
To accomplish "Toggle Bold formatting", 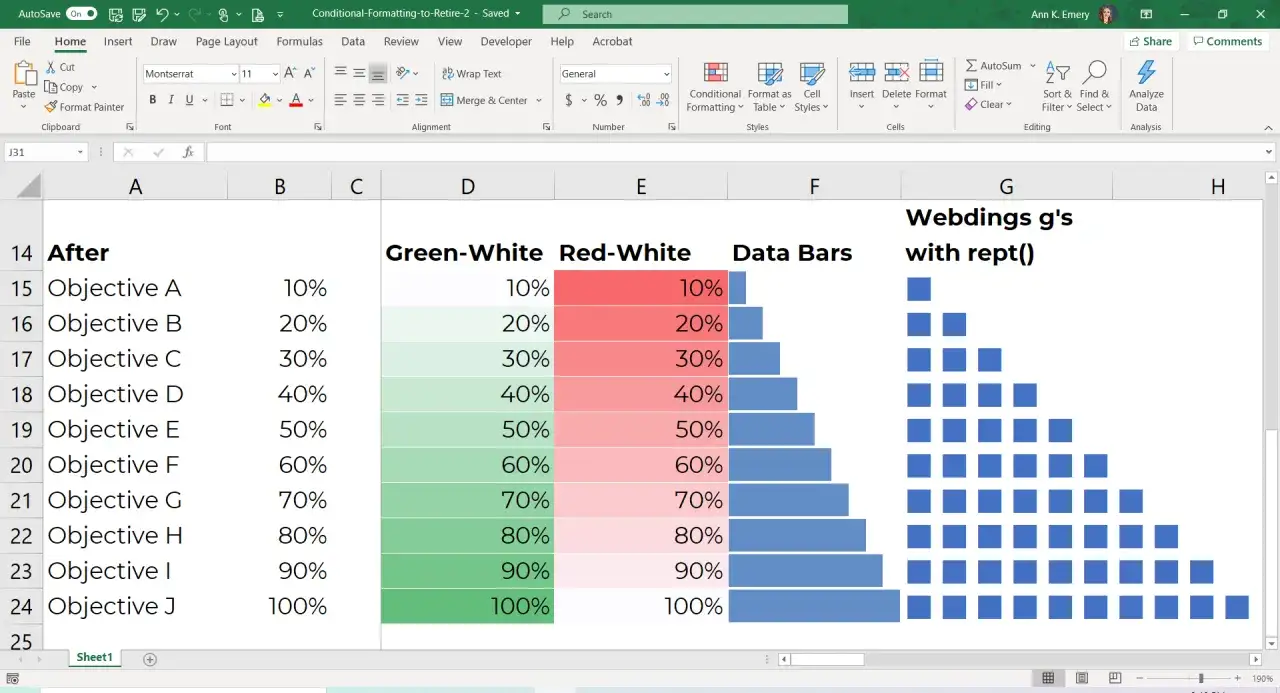I will point(153,100).
